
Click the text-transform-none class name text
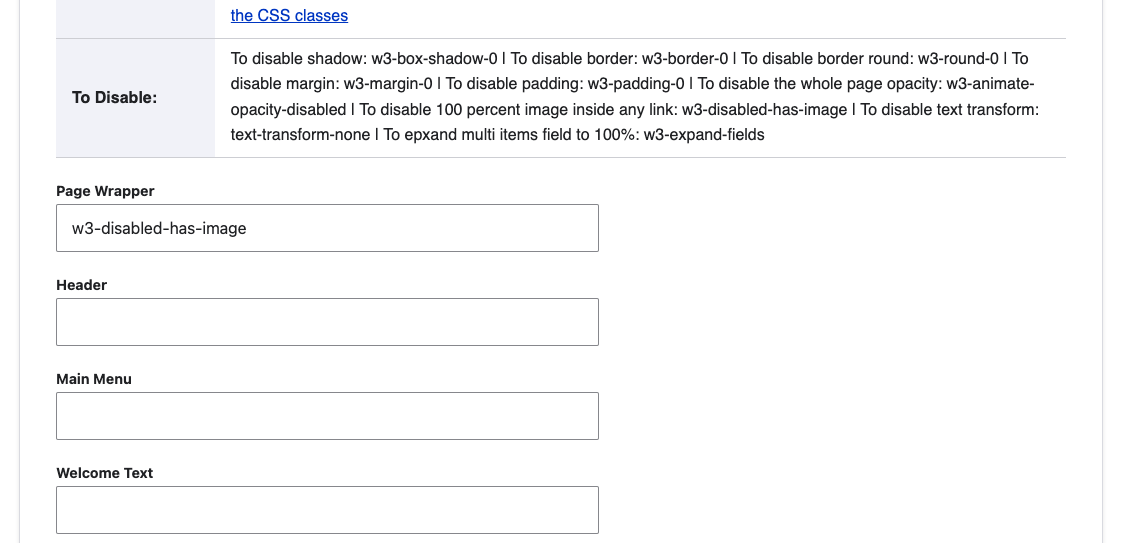[x=299, y=134]
